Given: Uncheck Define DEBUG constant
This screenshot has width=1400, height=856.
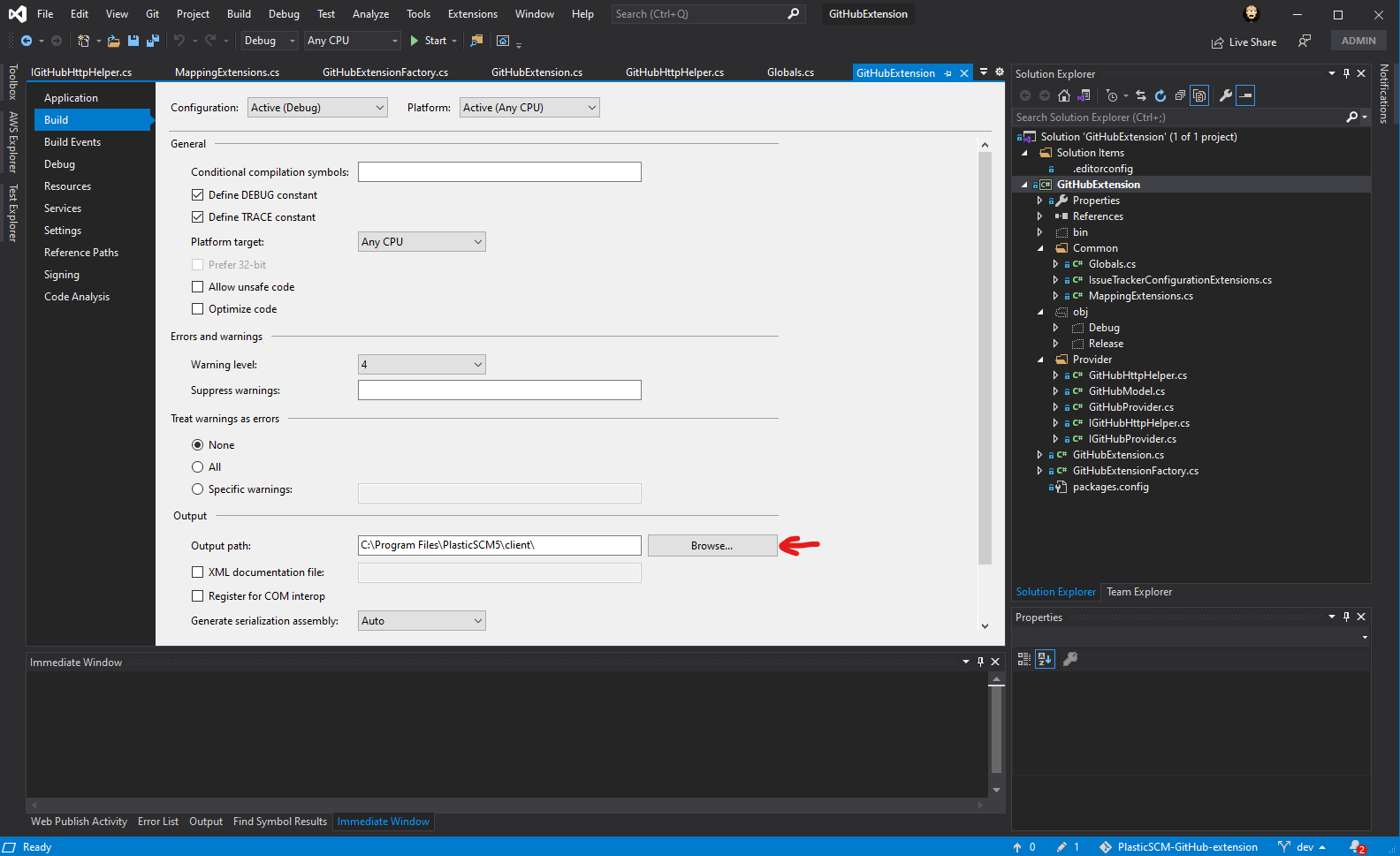Looking at the screenshot, I should pyautogui.click(x=197, y=194).
